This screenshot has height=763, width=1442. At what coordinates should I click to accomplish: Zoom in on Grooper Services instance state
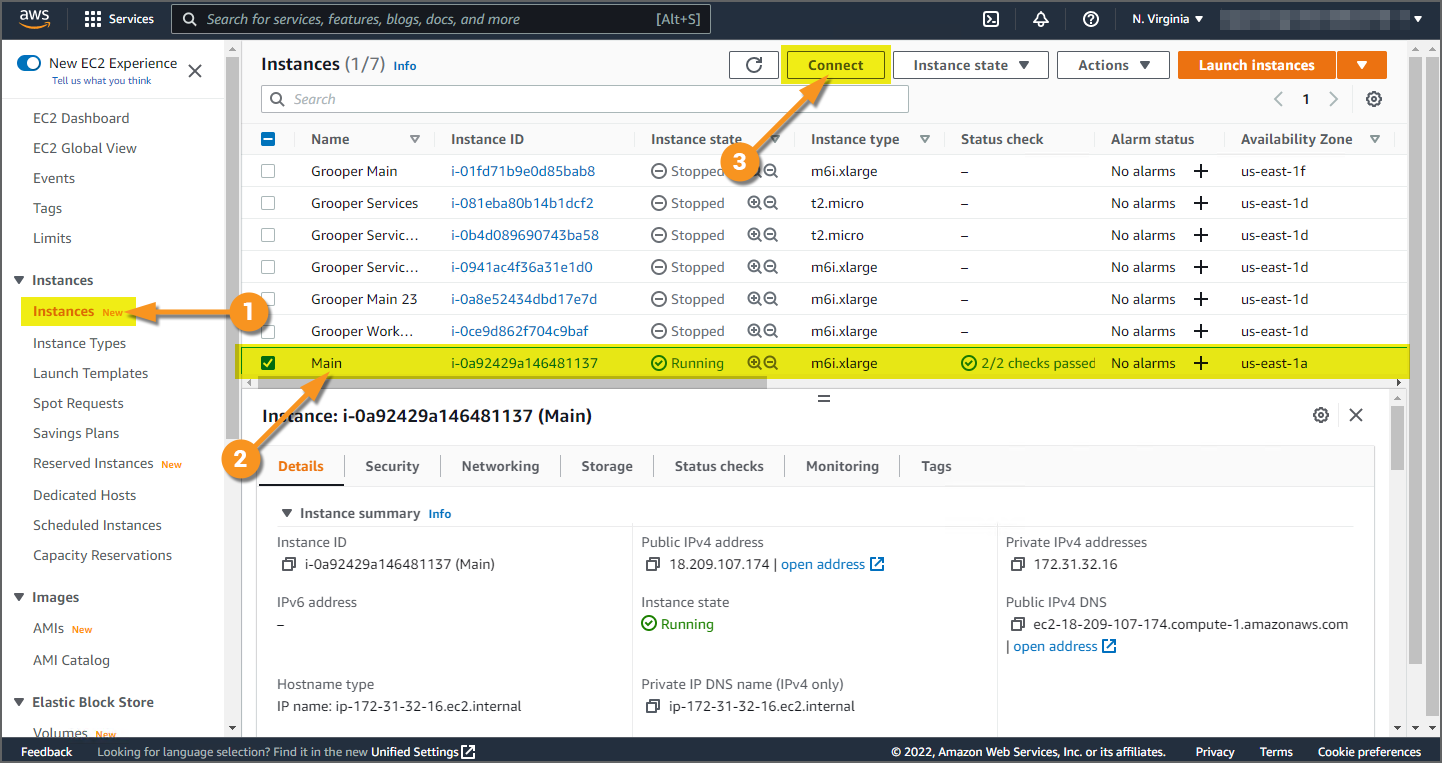point(754,203)
